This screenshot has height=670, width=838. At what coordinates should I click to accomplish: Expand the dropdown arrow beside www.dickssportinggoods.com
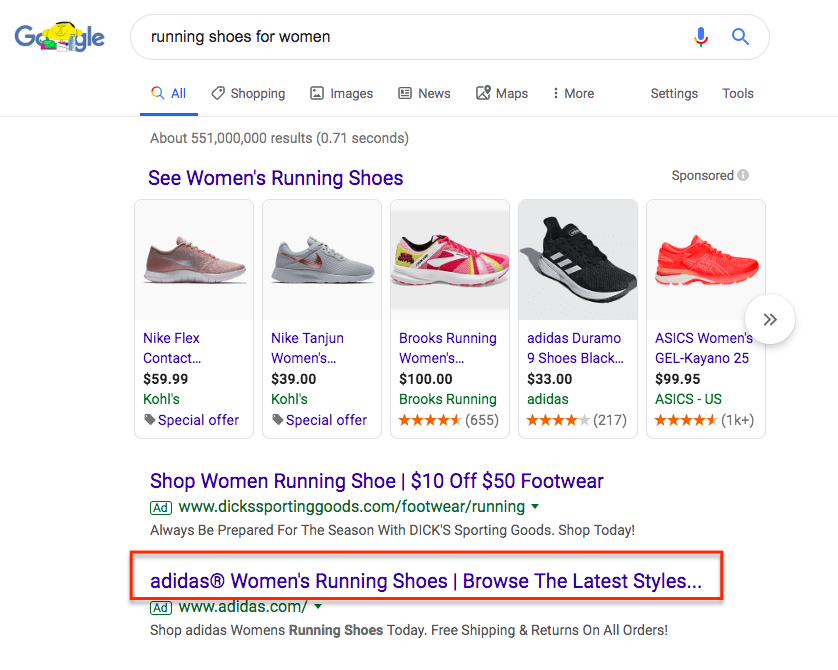coord(534,507)
